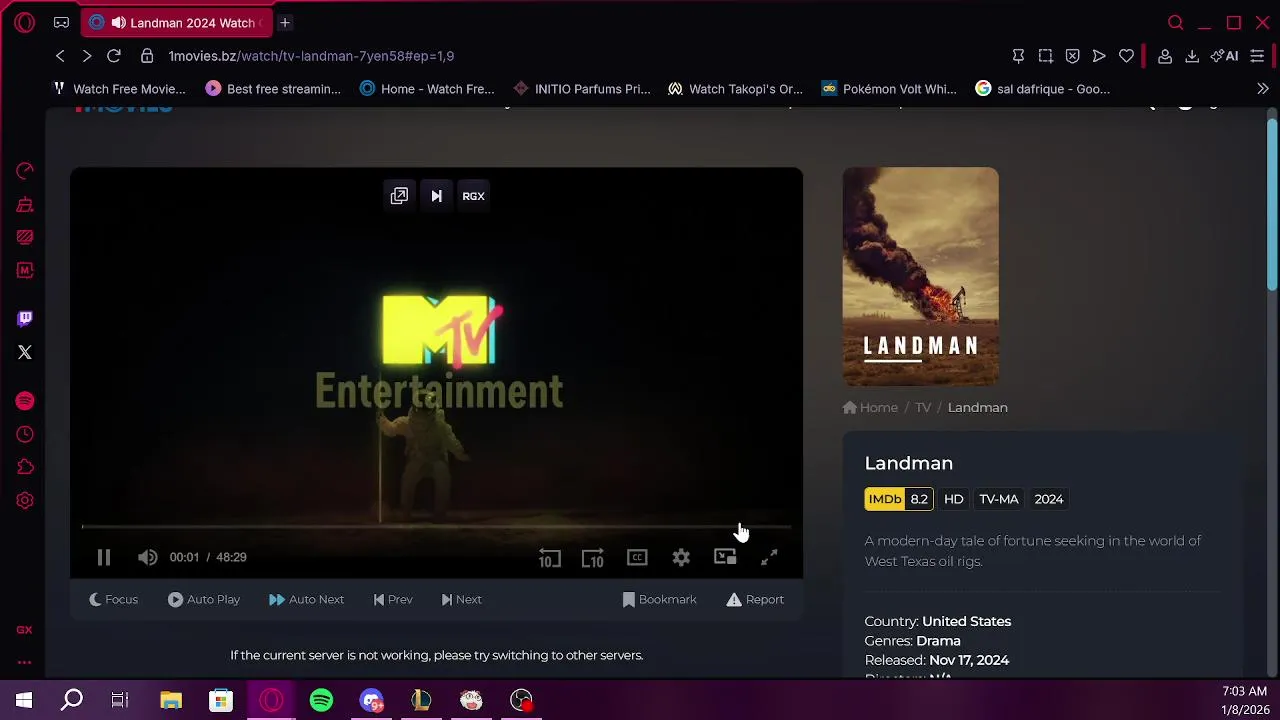Show more bookmarks via chevron overflow

point(1262,89)
